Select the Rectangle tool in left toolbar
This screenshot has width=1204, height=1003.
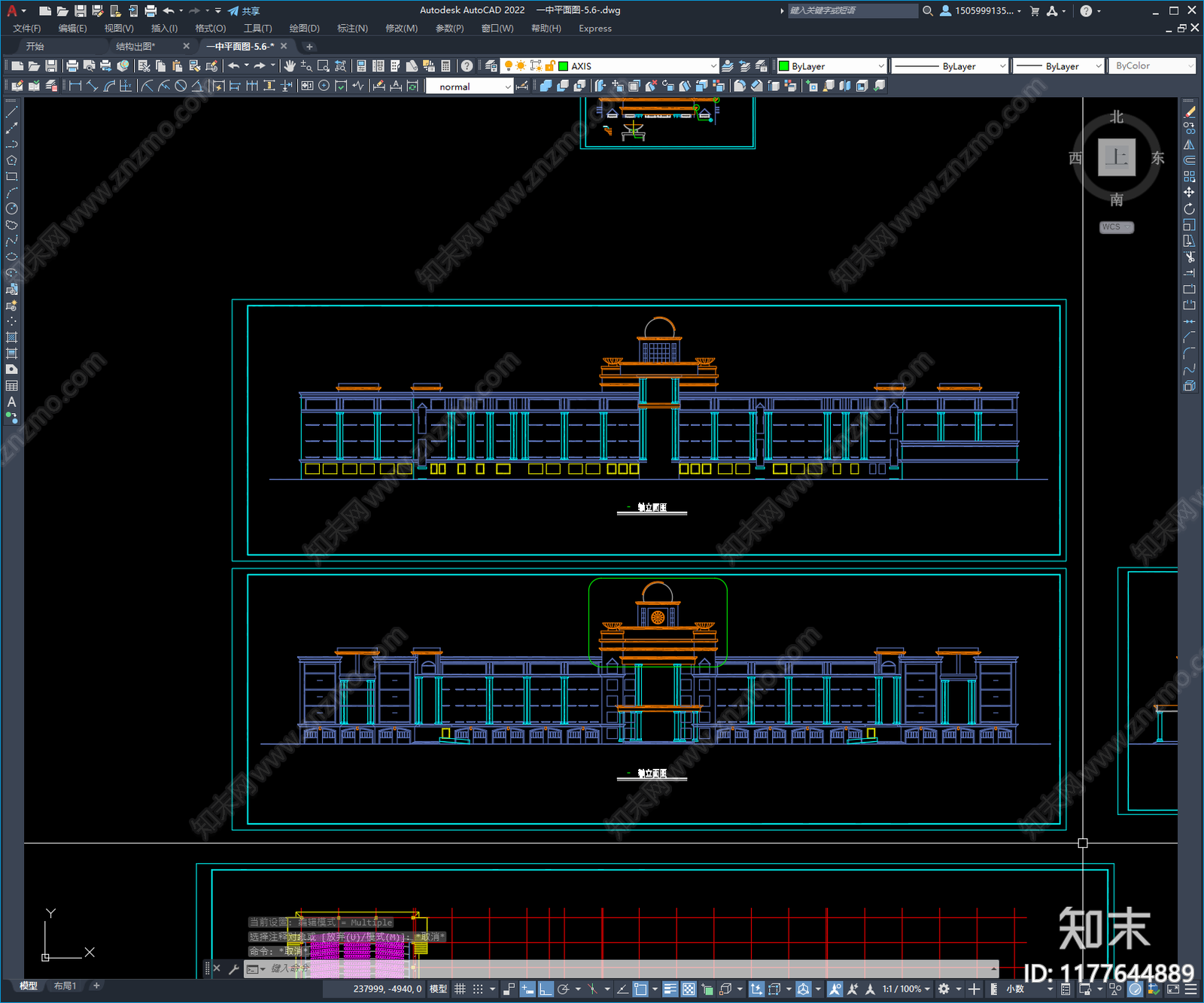pos(11,177)
